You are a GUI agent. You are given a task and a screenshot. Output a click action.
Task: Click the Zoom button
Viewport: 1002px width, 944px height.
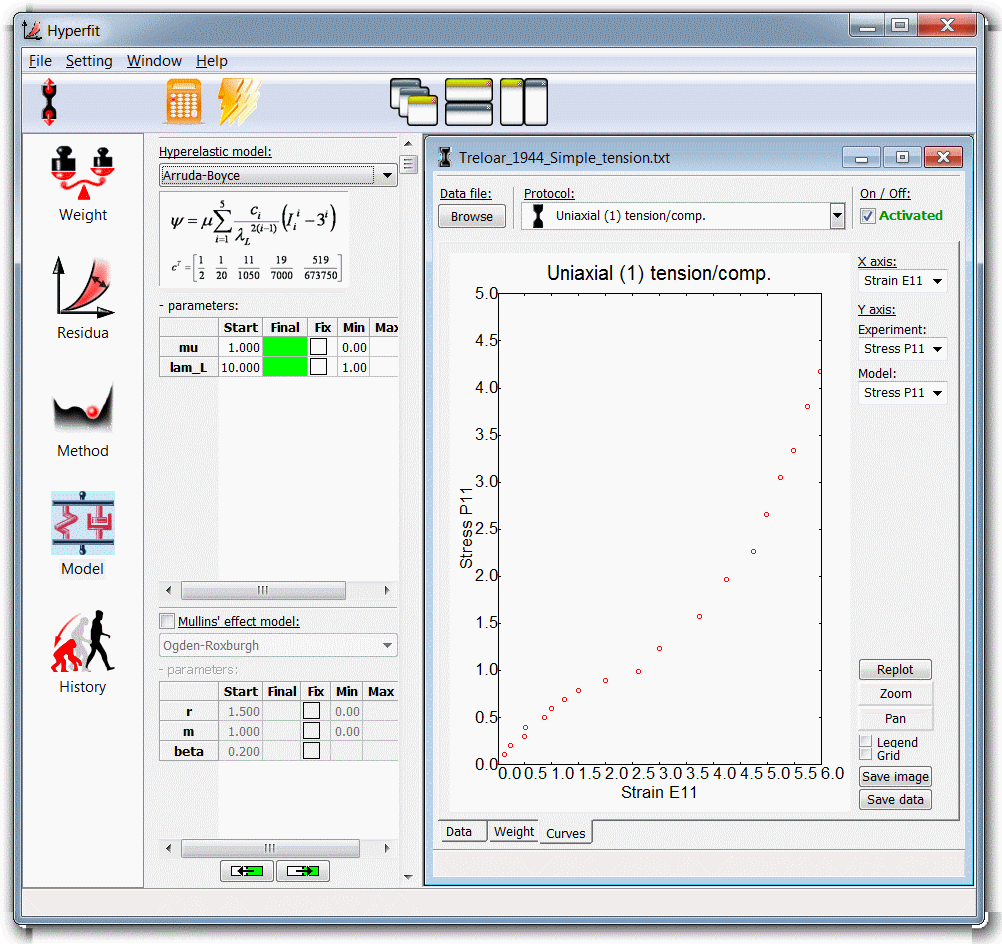click(895, 693)
